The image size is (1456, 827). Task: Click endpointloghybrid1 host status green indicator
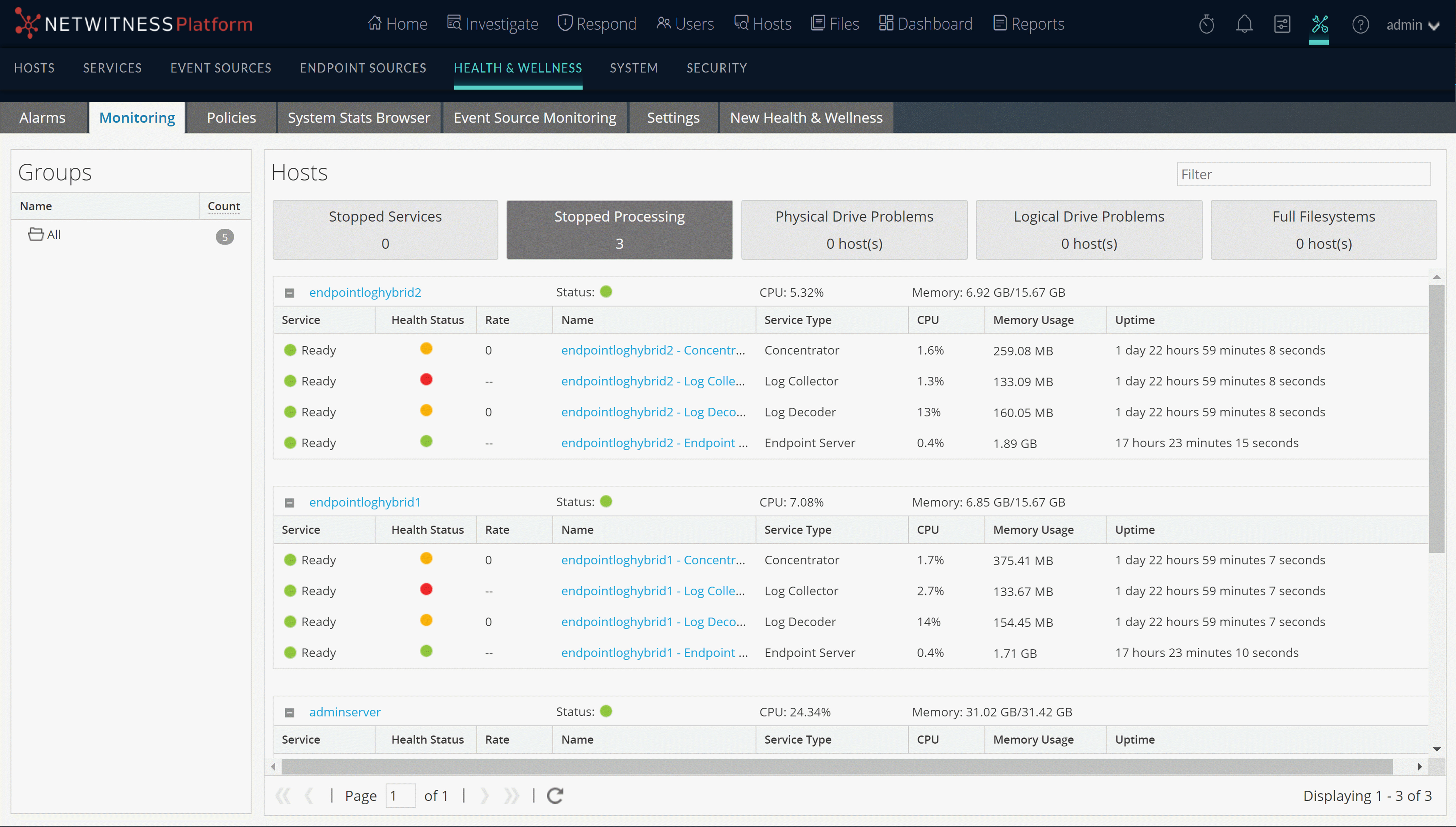pyautogui.click(x=606, y=501)
